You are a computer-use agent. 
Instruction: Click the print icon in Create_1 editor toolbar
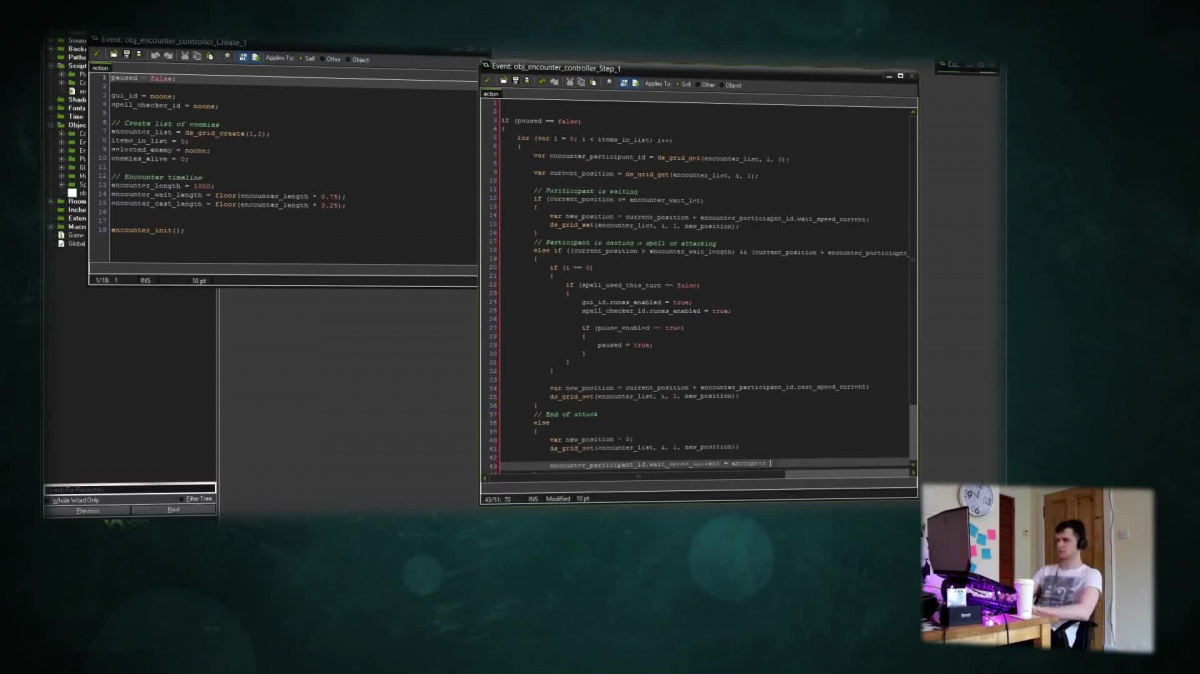[139, 55]
